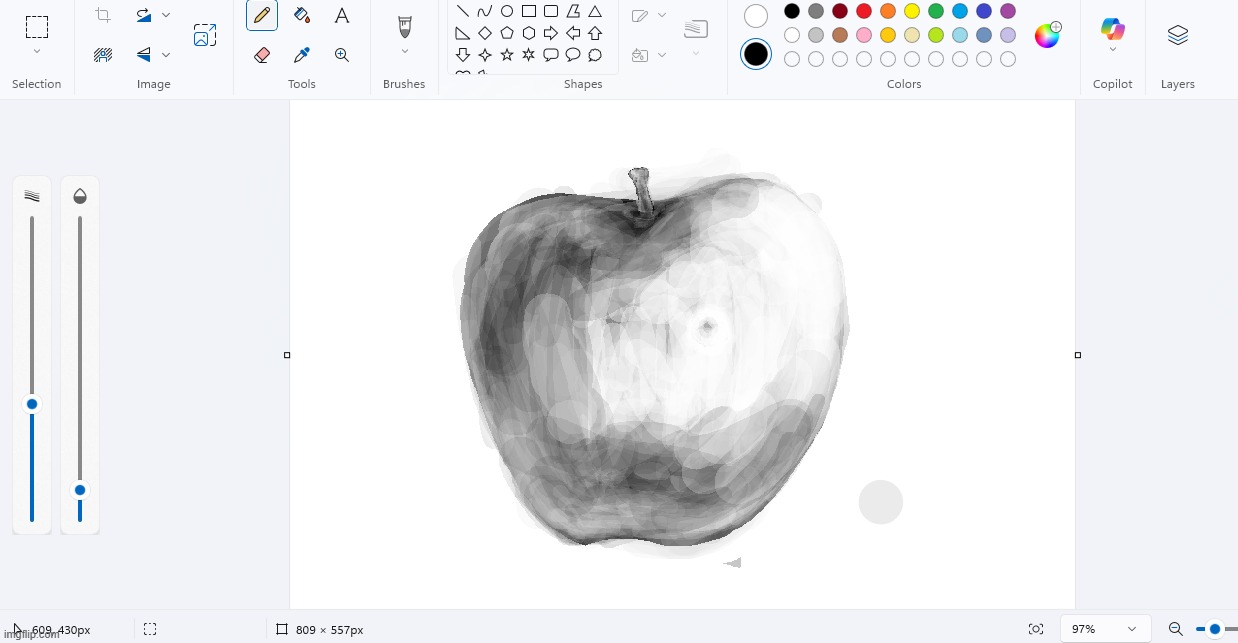Viewport: 1238px width, 643px height.
Task: Choose the Fill with color tool
Action: 302,15
